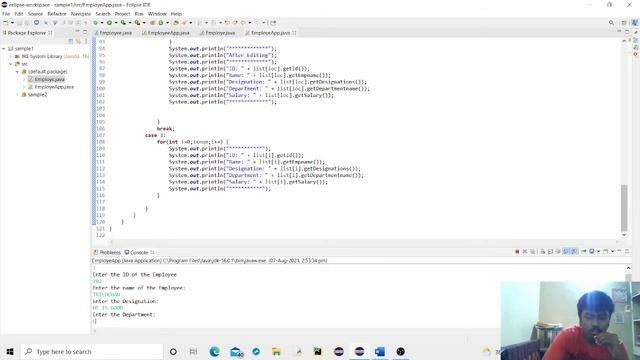
Task: Open Microsoft Word from the taskbar
Action: click(x=380, y=351)
